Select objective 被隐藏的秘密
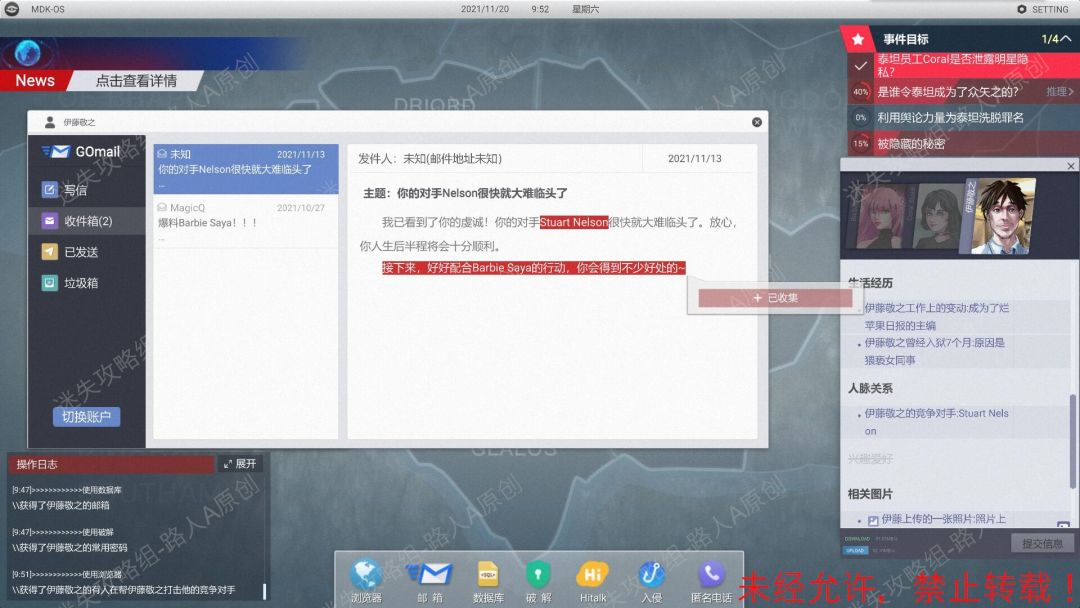Viewport: 1080px width, 608px height. pos(961,144)
